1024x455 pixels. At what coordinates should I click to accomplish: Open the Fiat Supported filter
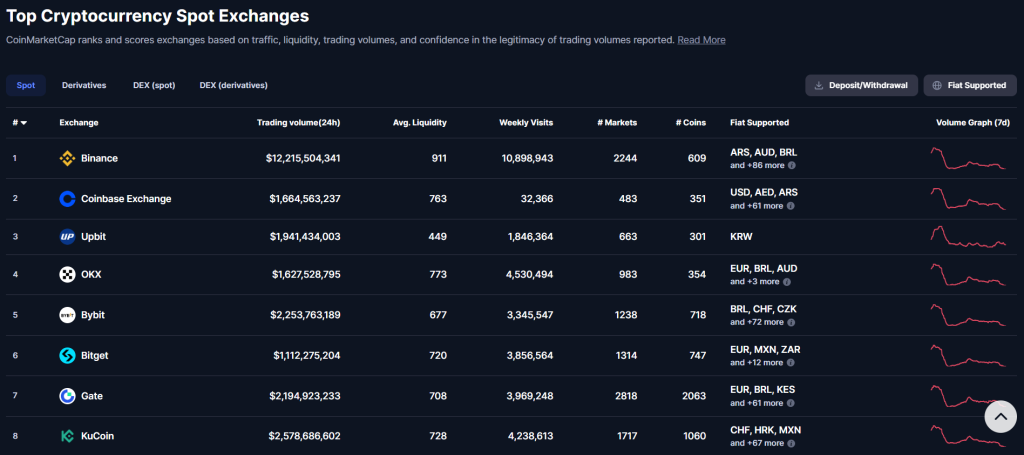click(969, 85)
